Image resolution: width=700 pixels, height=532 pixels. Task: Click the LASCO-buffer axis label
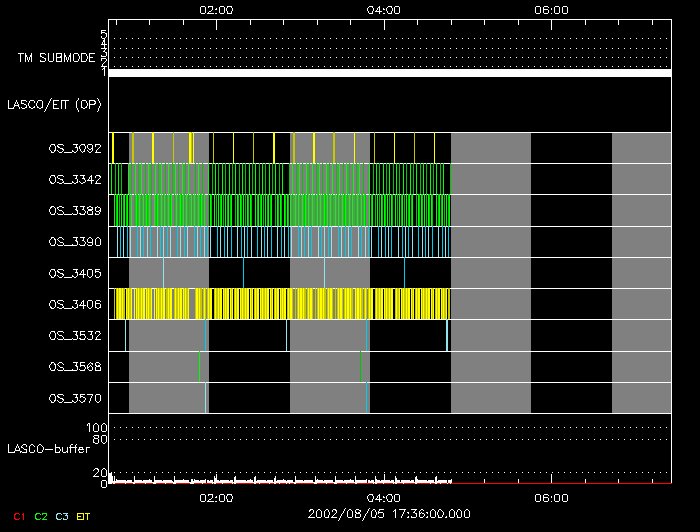coord(48,447)
